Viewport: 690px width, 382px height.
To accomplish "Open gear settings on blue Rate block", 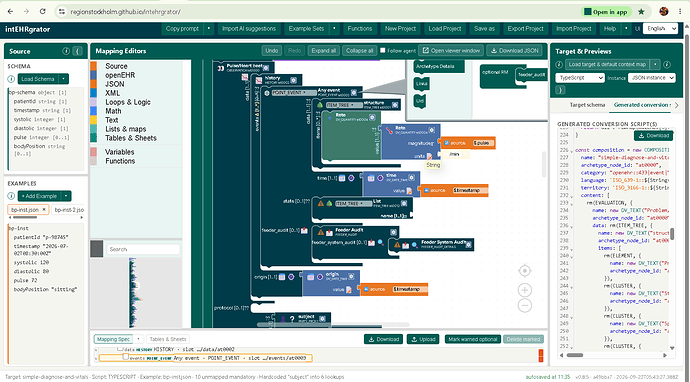I will [432, 130].
